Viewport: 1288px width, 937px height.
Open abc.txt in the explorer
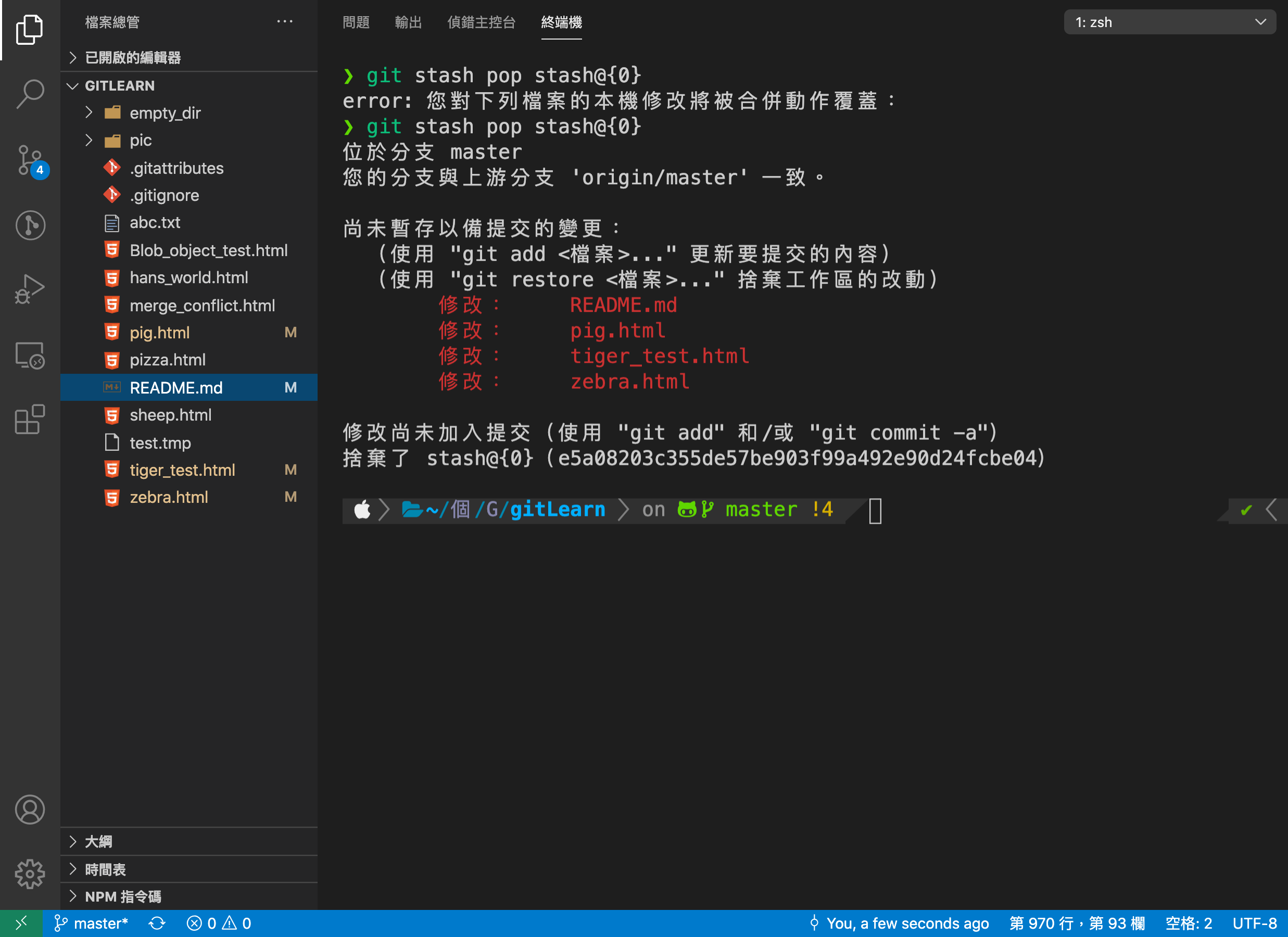(188, 223)
